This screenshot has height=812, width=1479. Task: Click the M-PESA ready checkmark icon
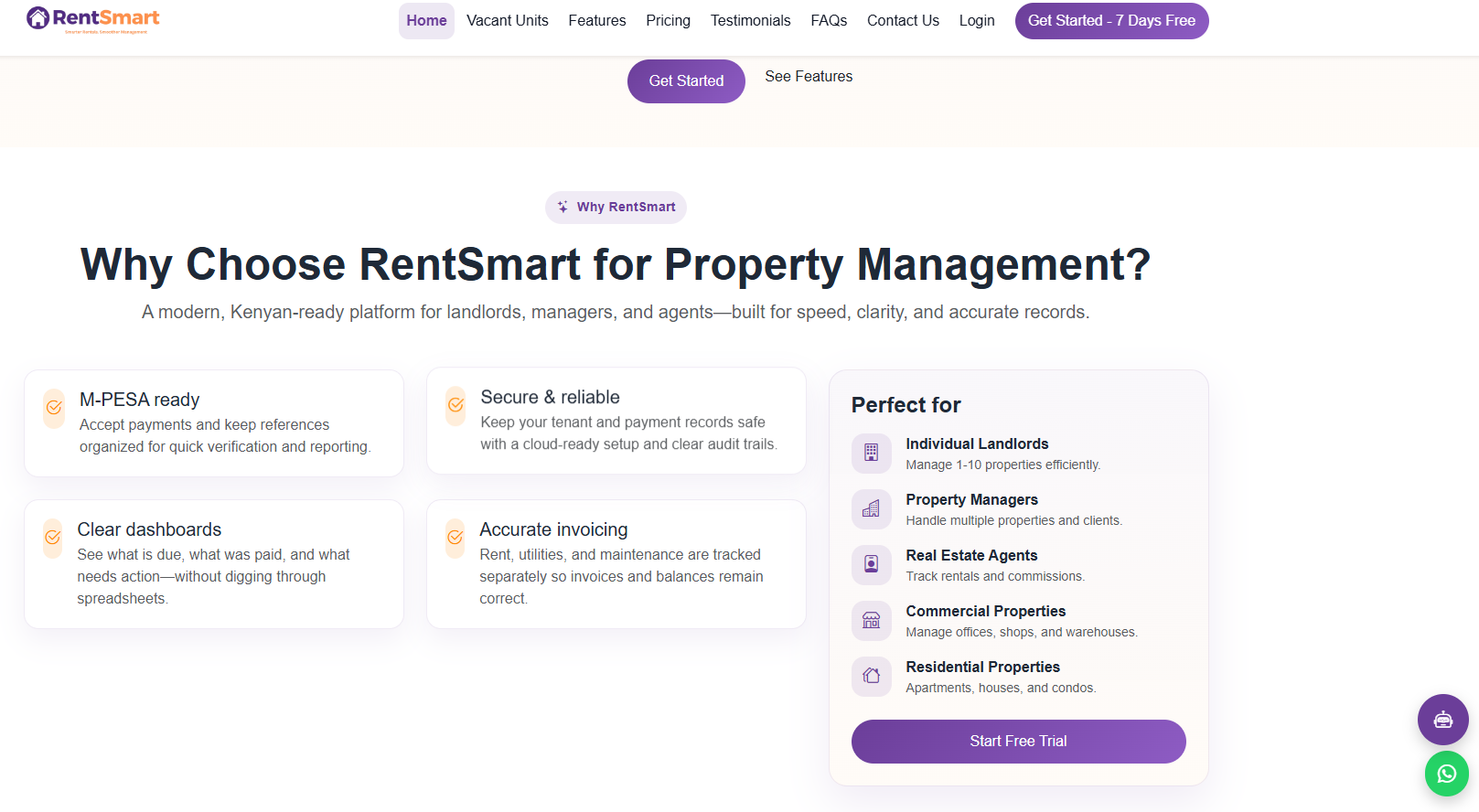point(54,408)
